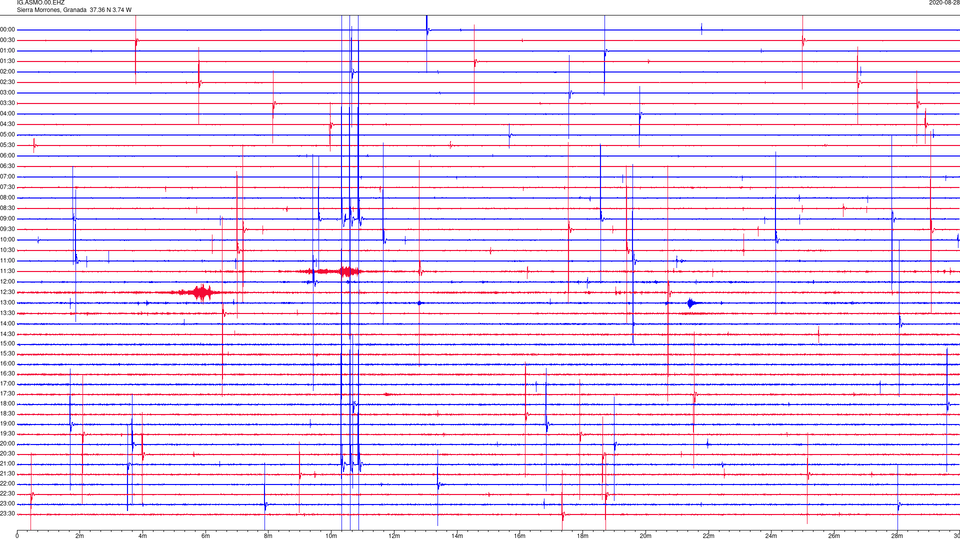The image size is (960, 540).
Task: Click the station code IG.ASMO.00.EHZ
Action: (40, 3)
